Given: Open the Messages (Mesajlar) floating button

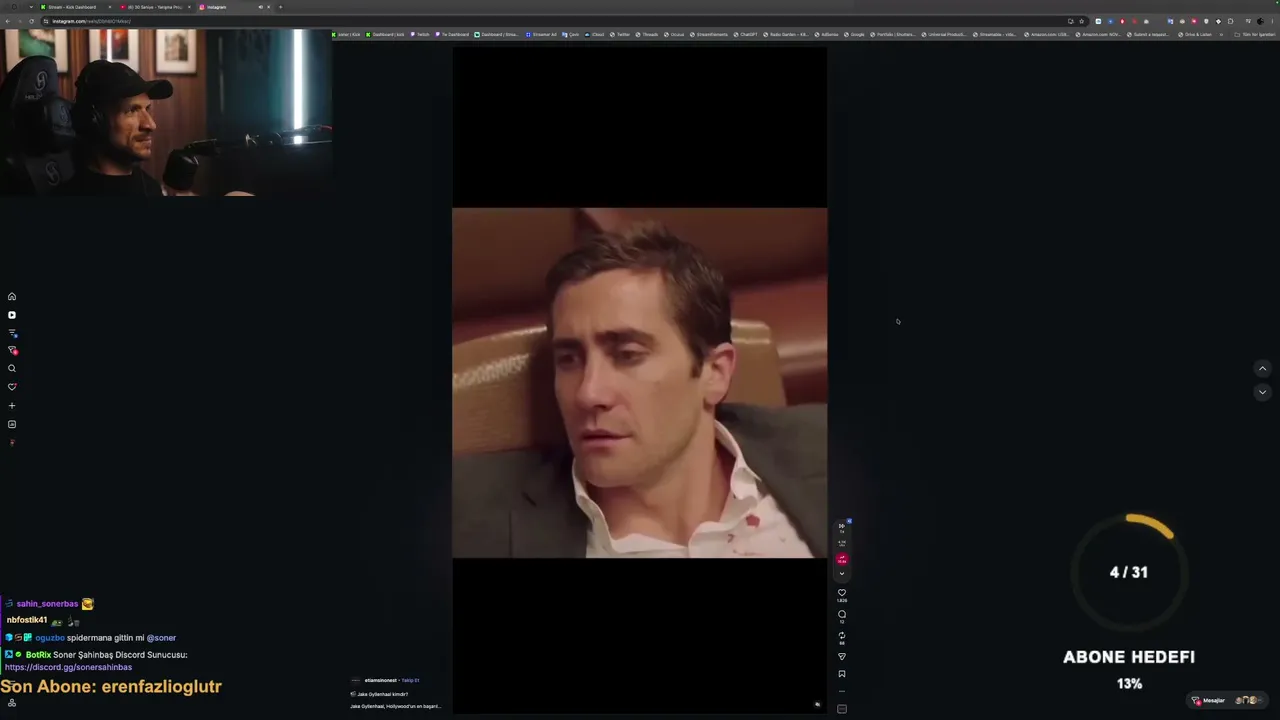Looking at the screenshot, I should point(1227,700).
